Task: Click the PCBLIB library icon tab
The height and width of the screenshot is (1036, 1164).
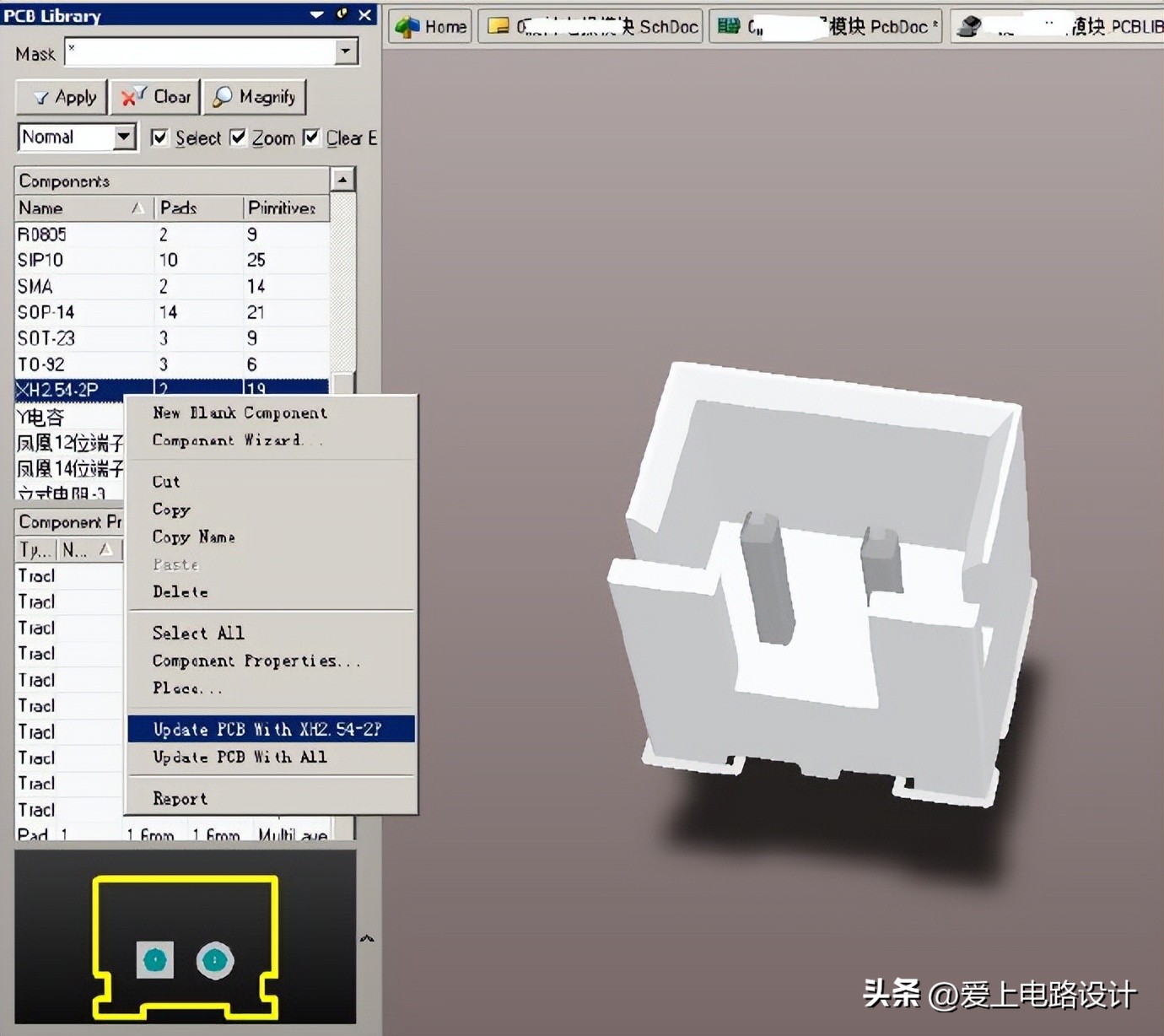Action: [968, 24]
